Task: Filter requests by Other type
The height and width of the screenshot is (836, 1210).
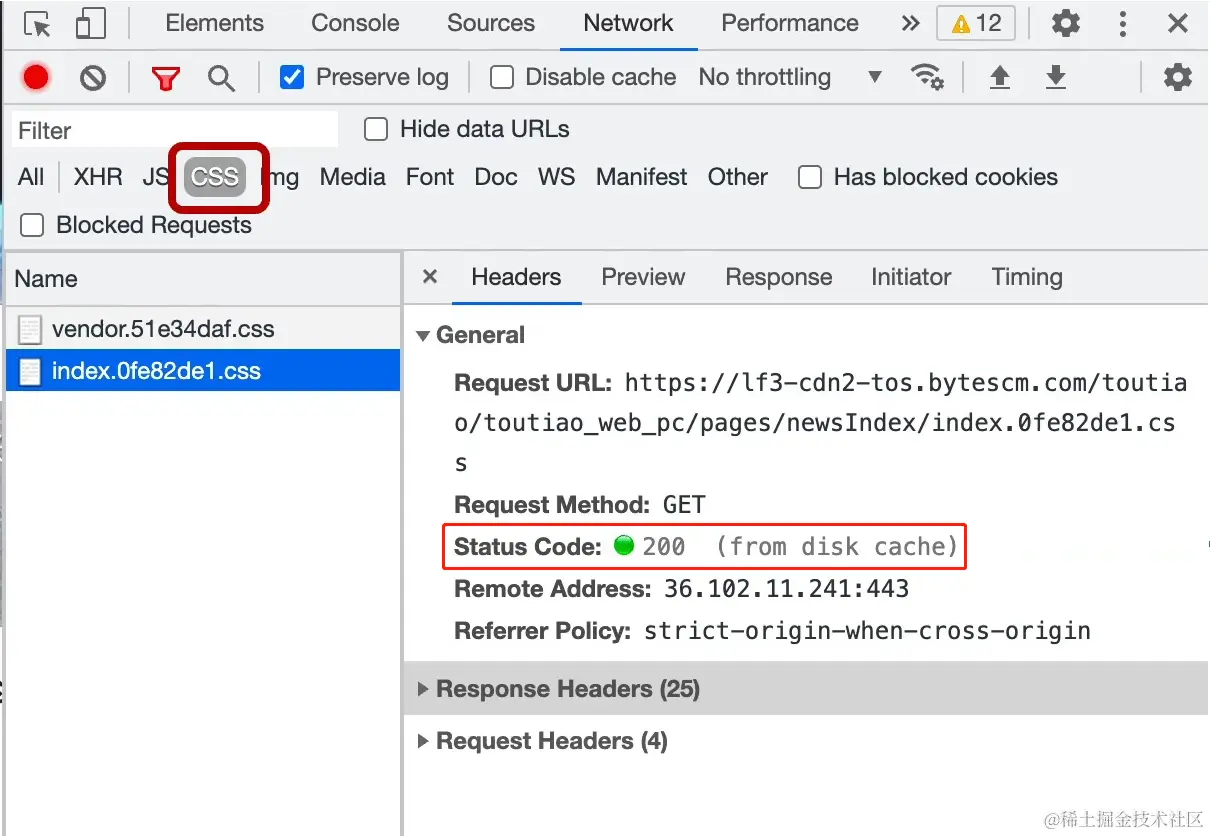Action: [738, 177]
